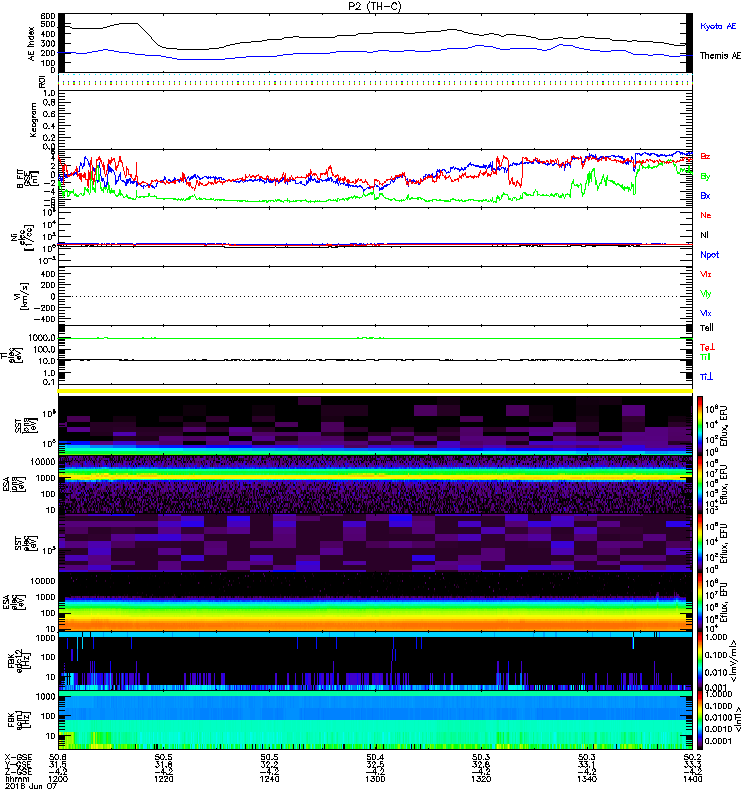Viewport: 750px width, 800px height.
Task: Click the blue Bx legend label
Action: pos(705,195)
